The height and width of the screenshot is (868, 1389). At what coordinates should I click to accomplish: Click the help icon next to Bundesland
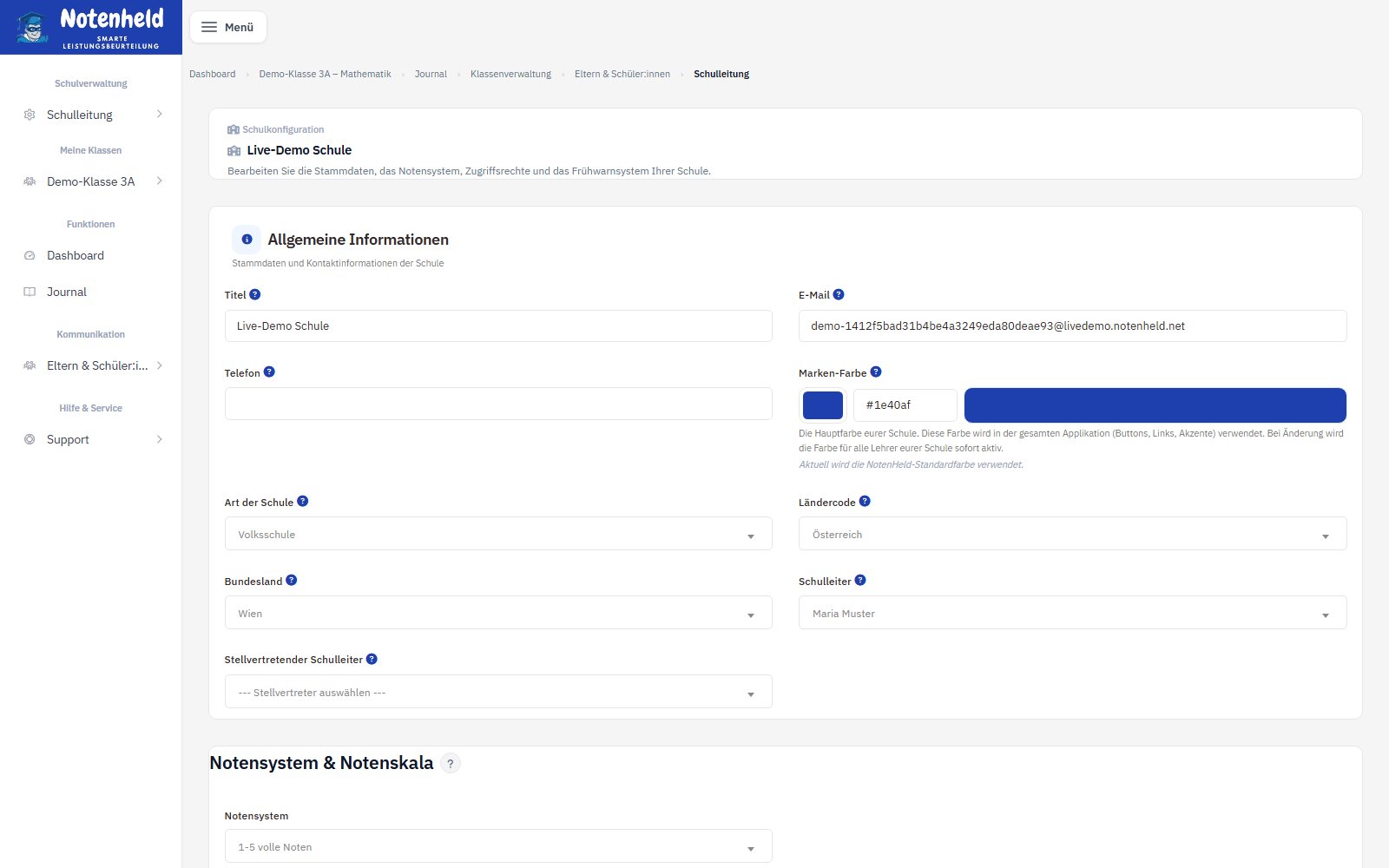292,580
